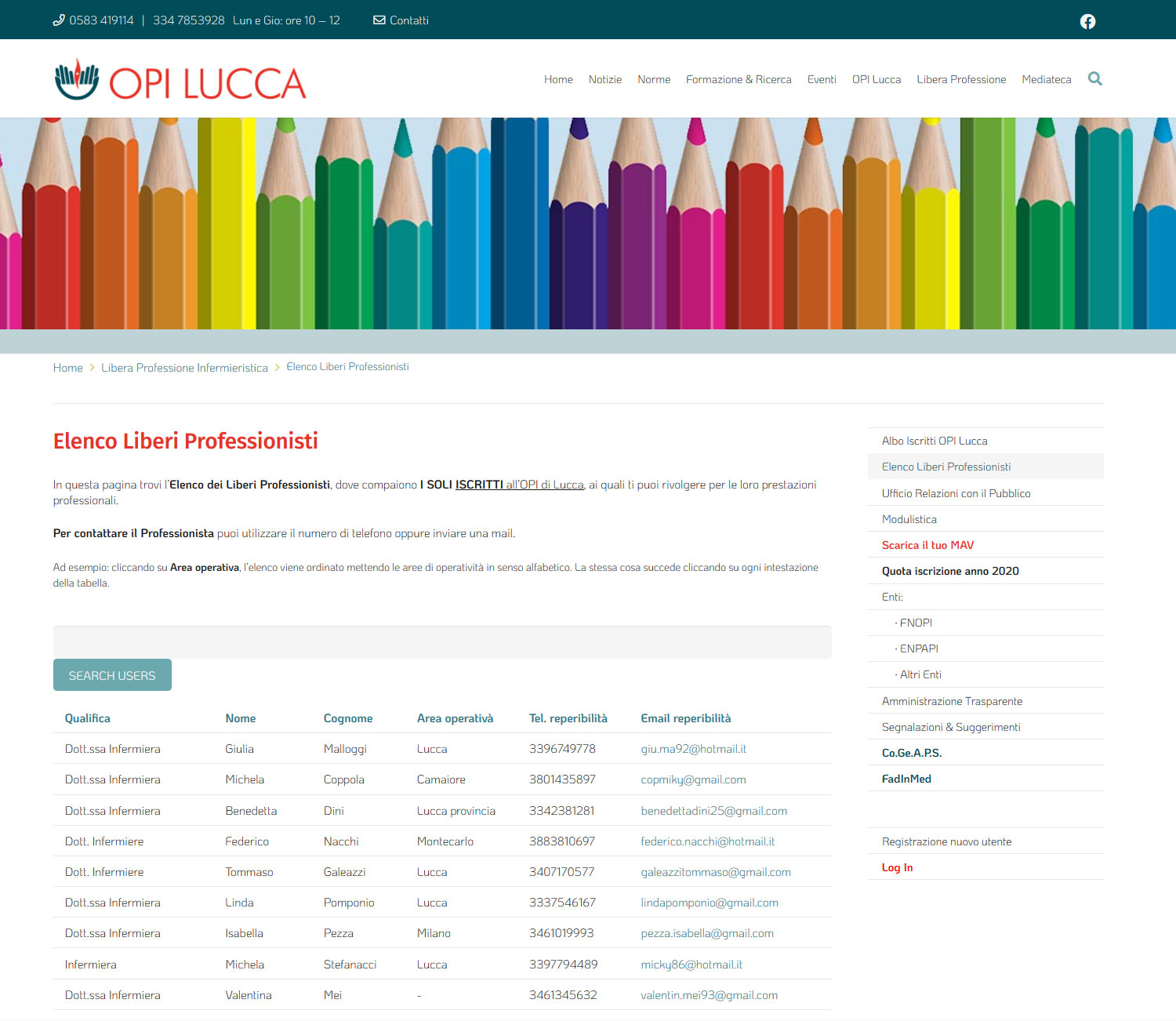Open Libera Professione Infermieristica breadcrumb
Image resolution: width=1176 pixels, height=1021 pixels.
tap(184, 368)
